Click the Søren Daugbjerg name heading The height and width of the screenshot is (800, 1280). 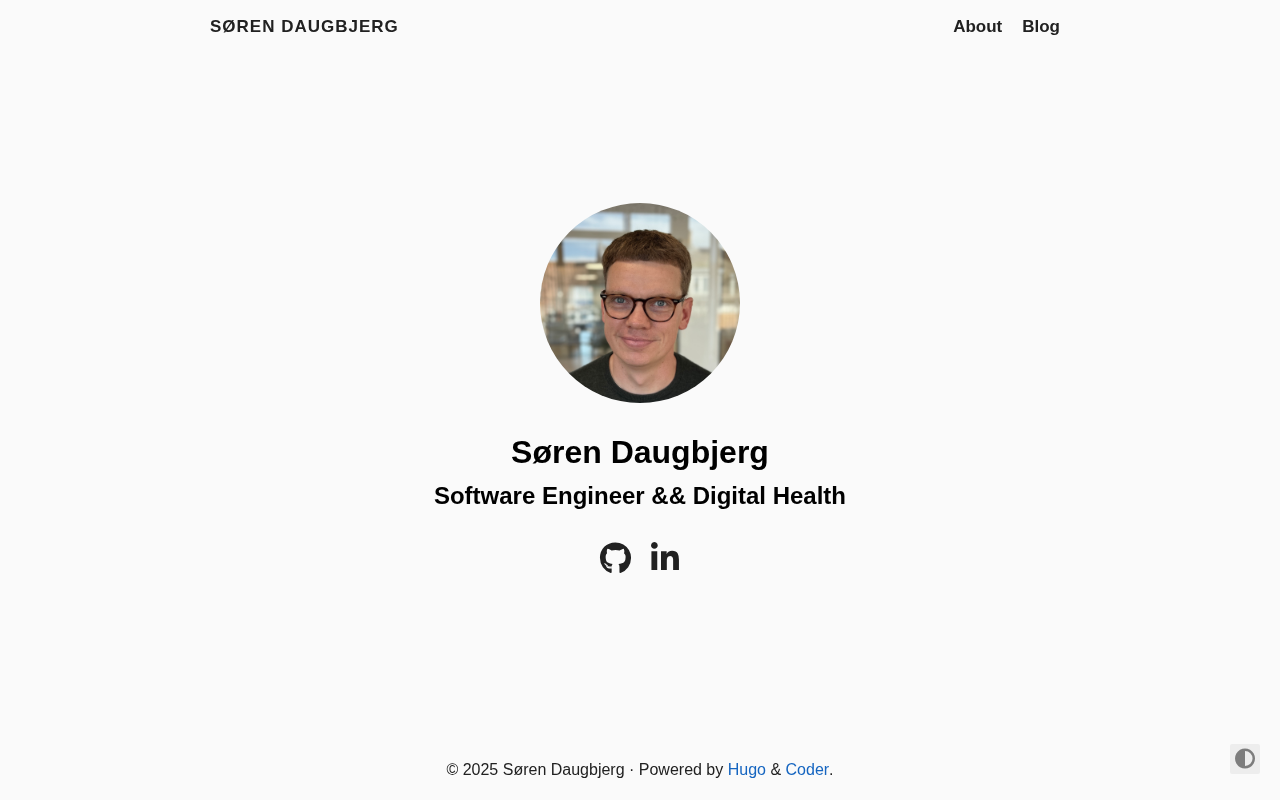(640, 452)
